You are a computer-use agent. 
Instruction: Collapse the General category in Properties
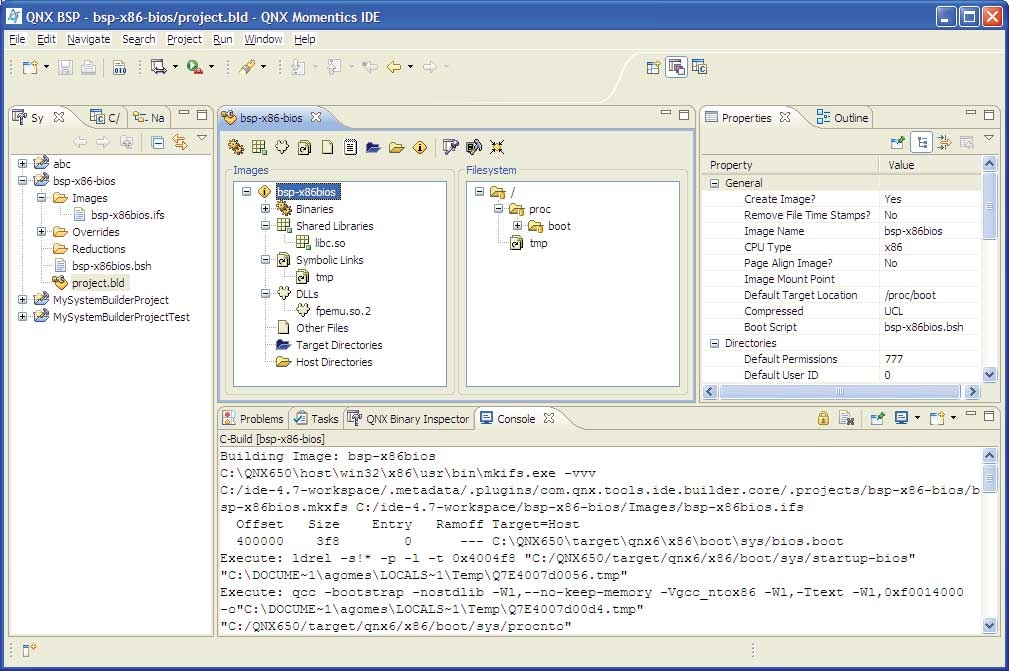click(x=714, y=183)
